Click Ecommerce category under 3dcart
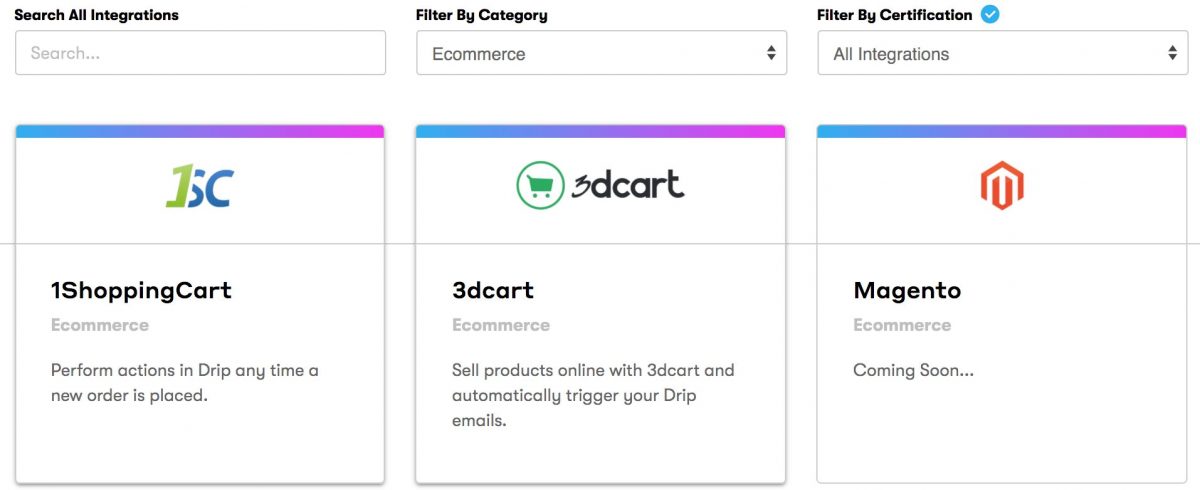The width and height of the screenshot is (1200, 490). 501,325
